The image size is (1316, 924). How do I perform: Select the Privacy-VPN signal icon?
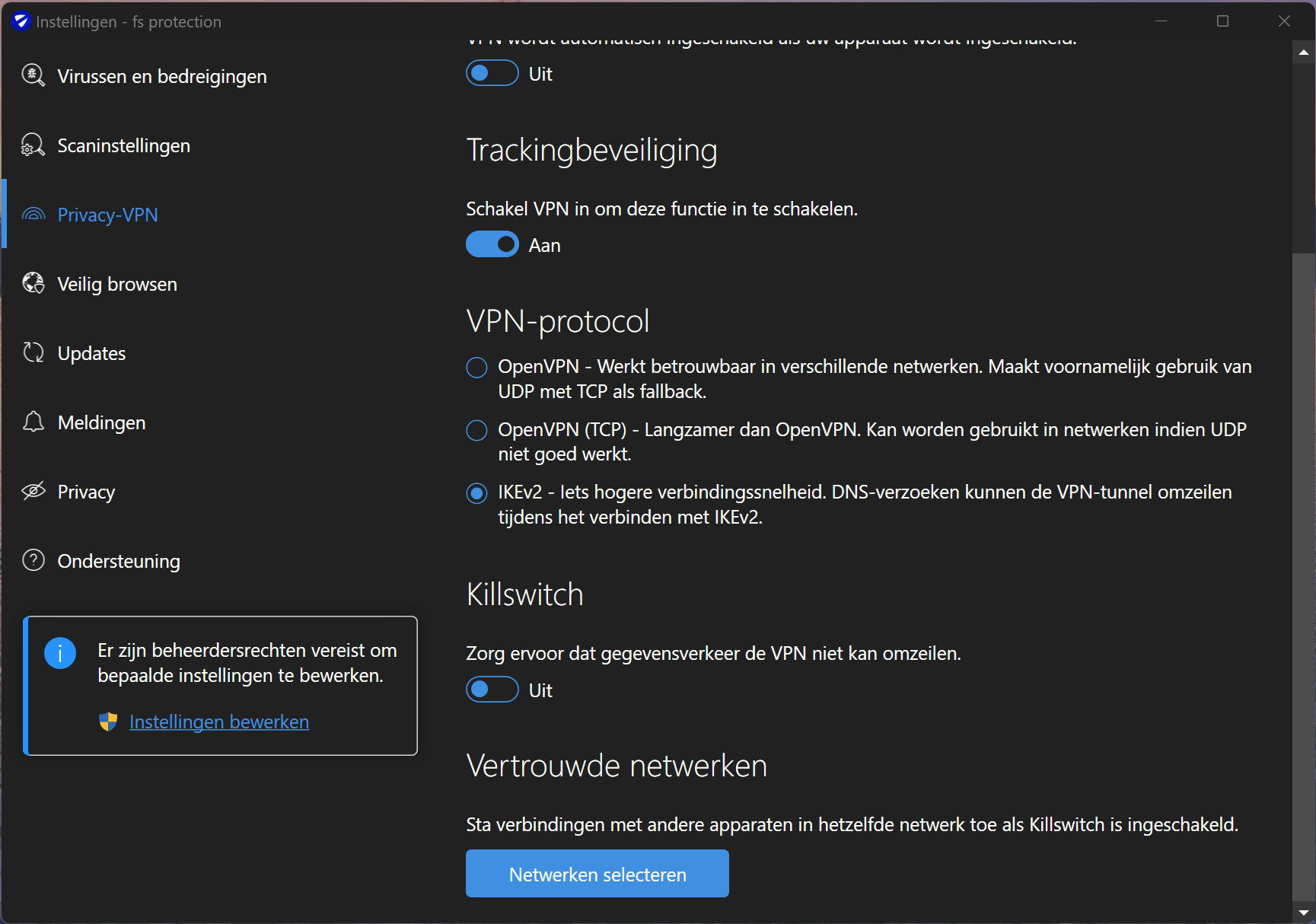click(33, 214)
